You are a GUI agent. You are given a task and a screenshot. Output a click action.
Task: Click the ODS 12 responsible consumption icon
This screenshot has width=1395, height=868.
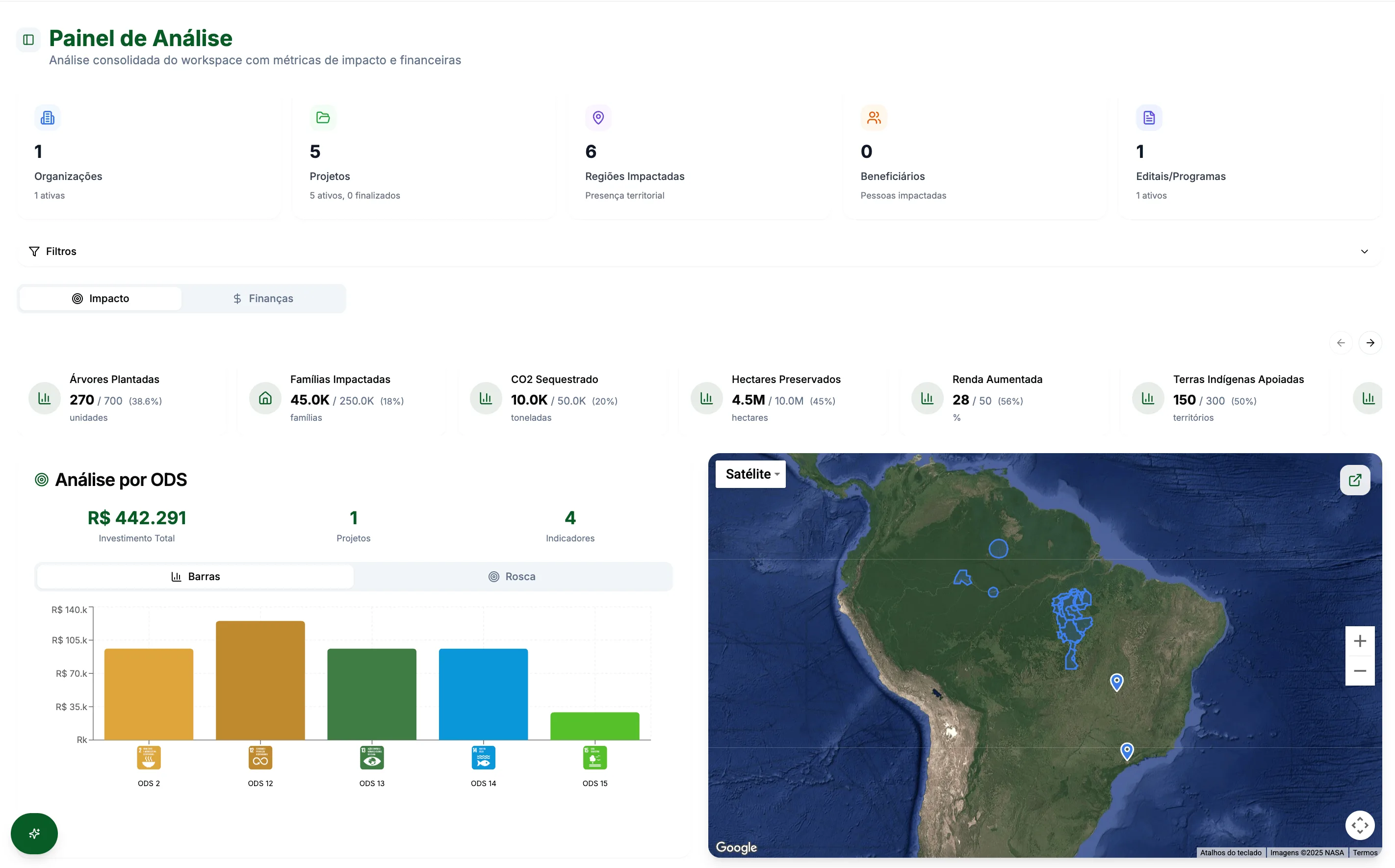[x=260, y=757]
